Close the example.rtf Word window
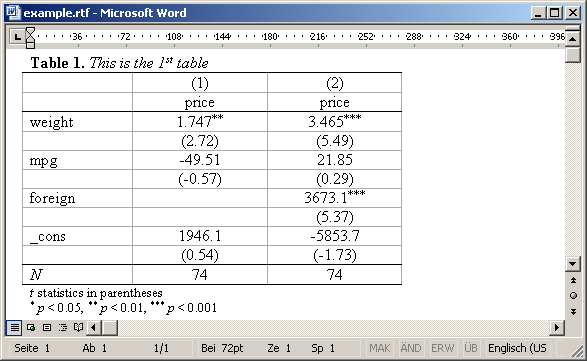The height and width of the screenshot is (361, 587). (x=573, y=13)
